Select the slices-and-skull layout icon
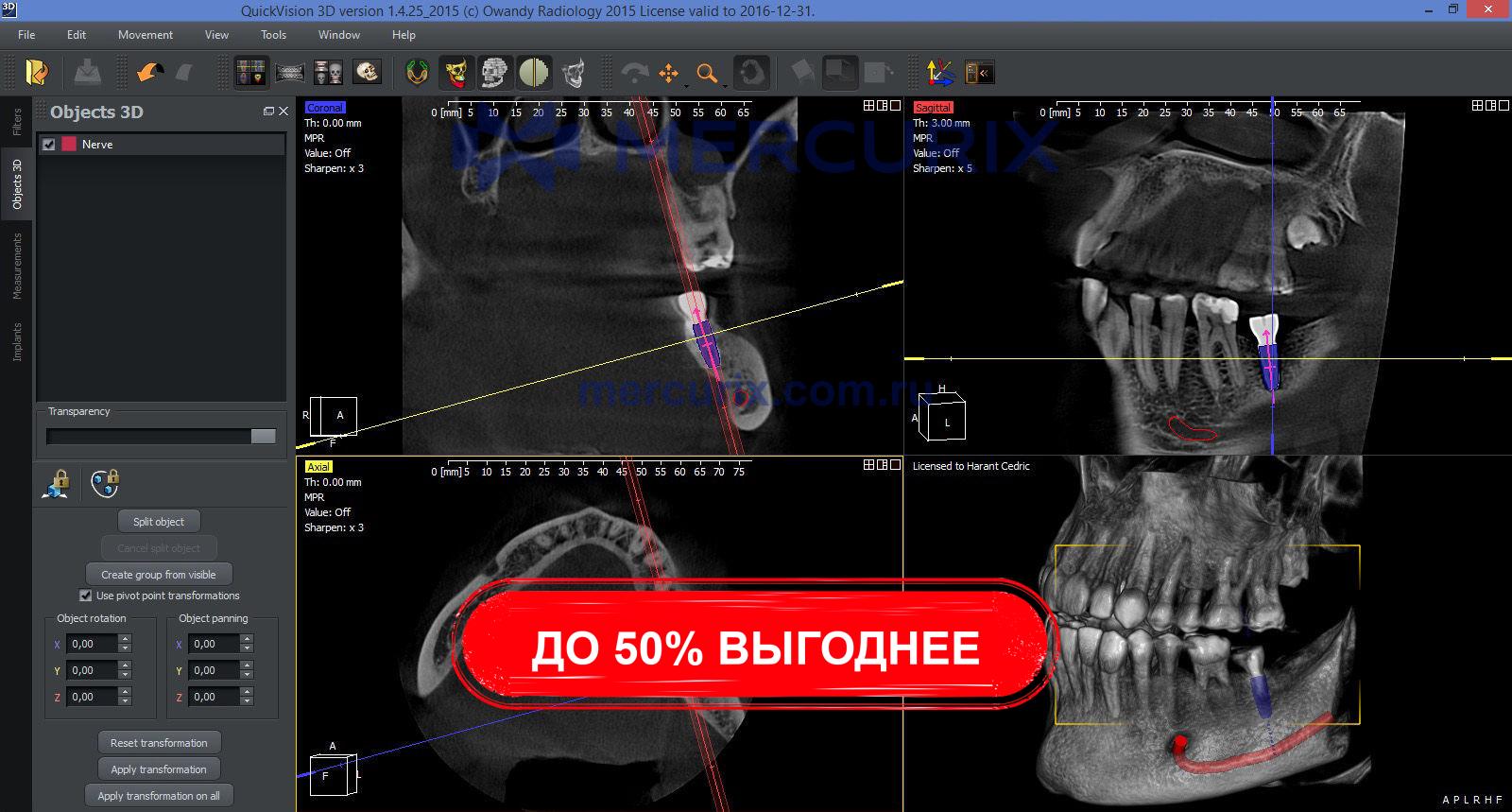 pyautogui.click(x=328, y=72)
